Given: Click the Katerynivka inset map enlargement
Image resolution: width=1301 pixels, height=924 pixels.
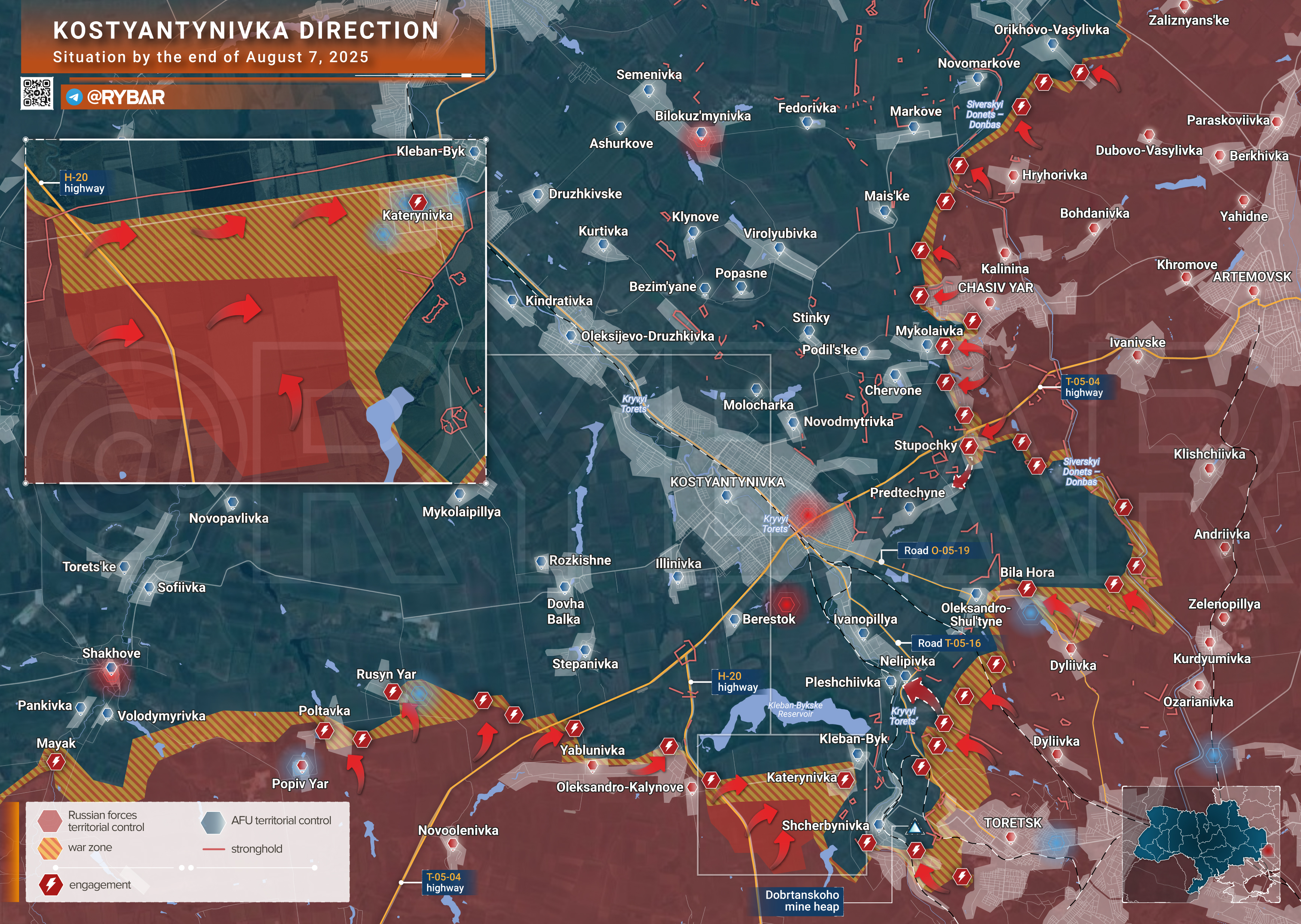Looking at the screenshot, I should click(x=255, y=311).
